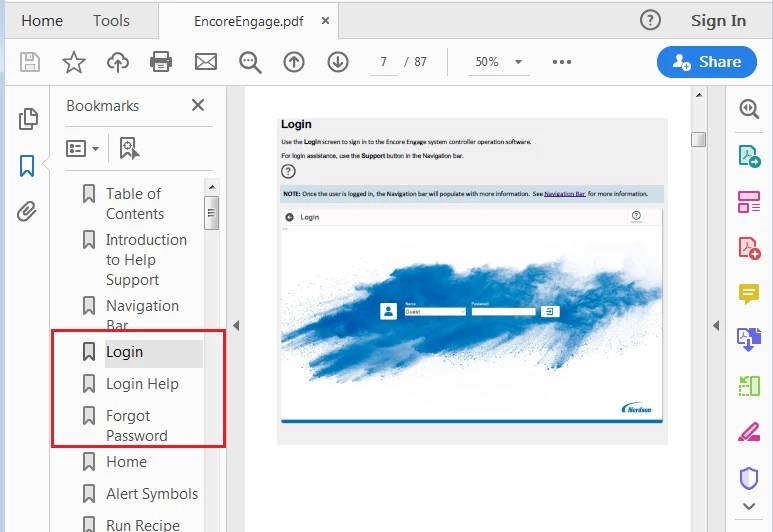Open Create PDF tool icon

(749, 248)
